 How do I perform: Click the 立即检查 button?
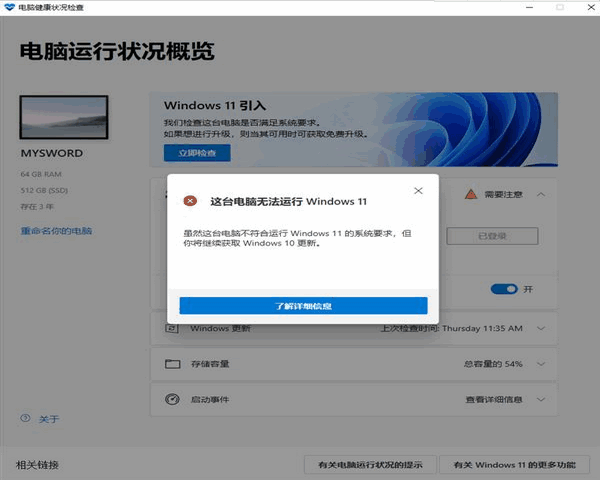point(197,153)
